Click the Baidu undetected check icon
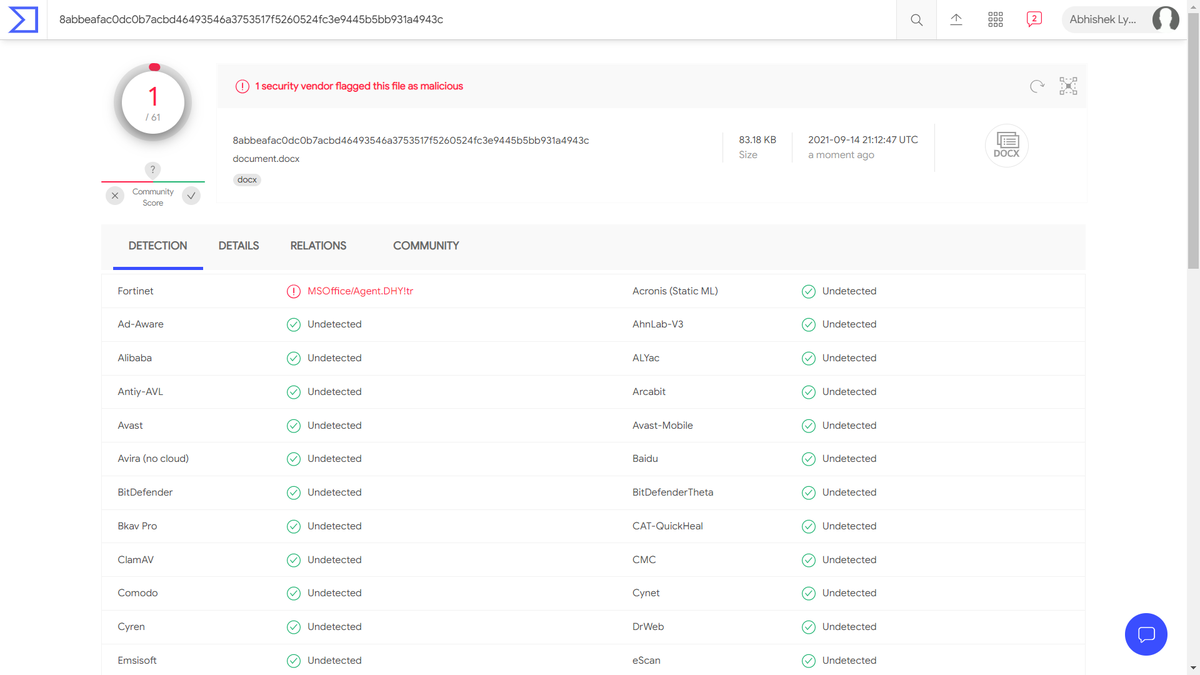1200x675 pixels. pos(808,459)
